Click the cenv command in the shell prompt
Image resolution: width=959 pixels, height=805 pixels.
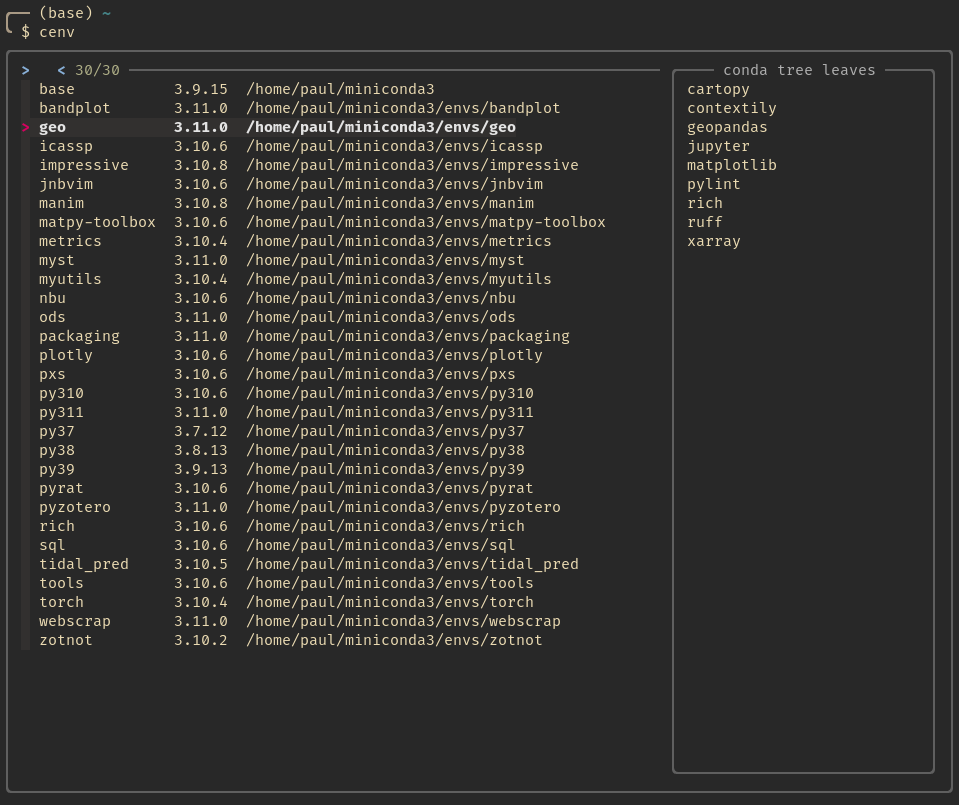point(56,32)
